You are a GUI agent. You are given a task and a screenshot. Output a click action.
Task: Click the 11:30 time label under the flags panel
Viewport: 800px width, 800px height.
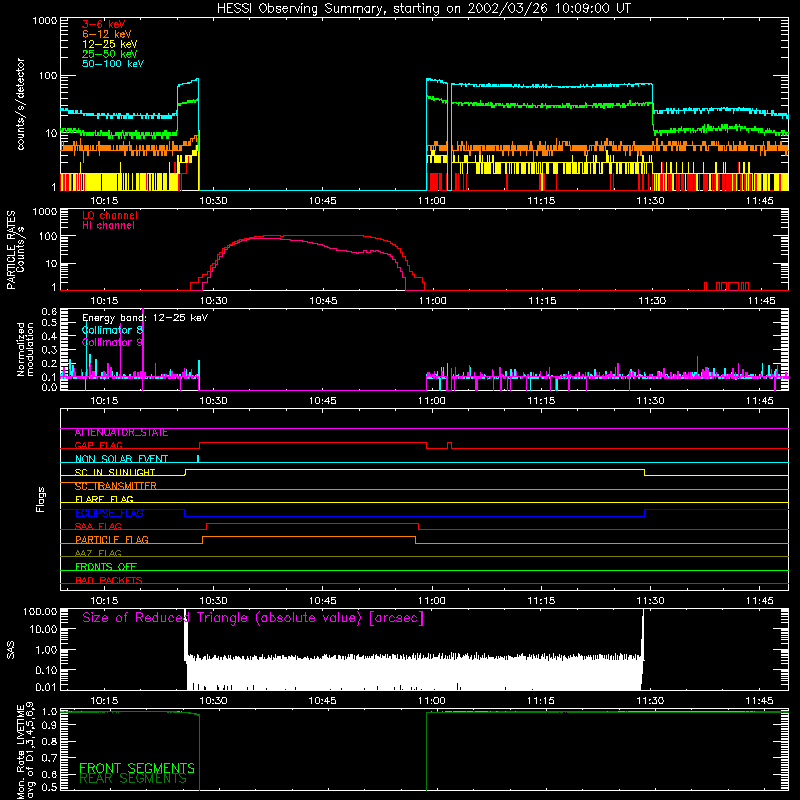click(651, 601)
